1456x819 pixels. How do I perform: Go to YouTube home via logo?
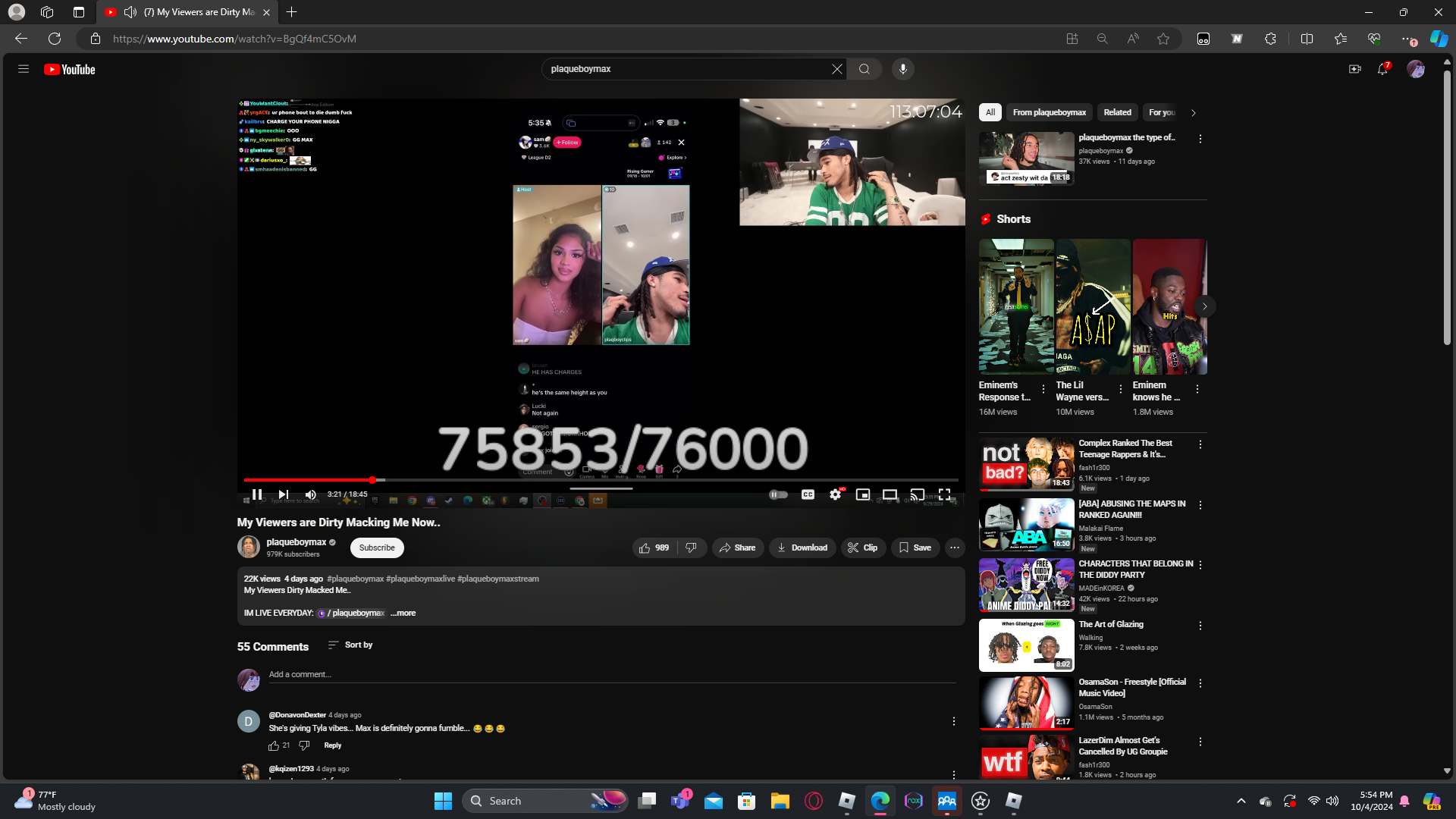coord(69,69)
